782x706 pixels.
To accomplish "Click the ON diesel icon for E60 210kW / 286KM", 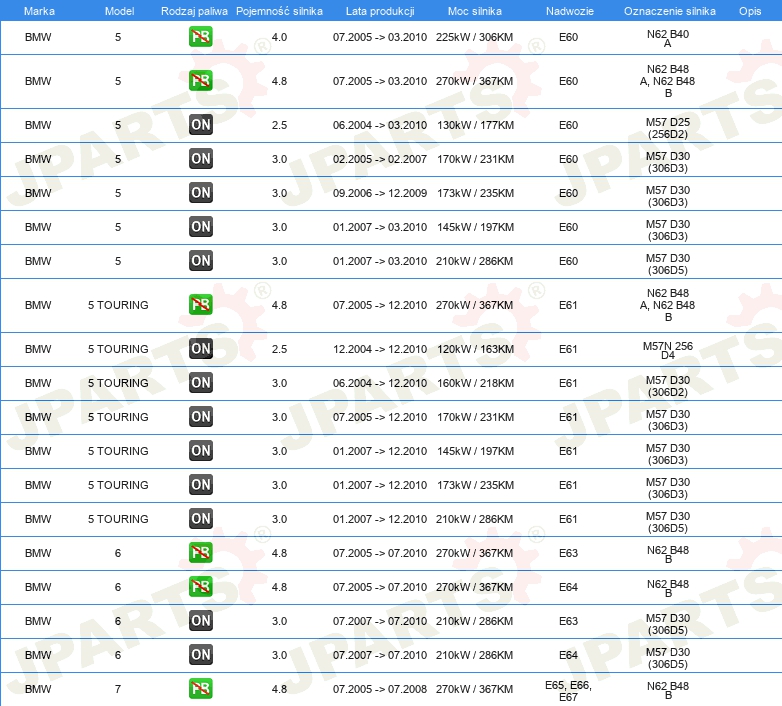I will coord(201,261).
